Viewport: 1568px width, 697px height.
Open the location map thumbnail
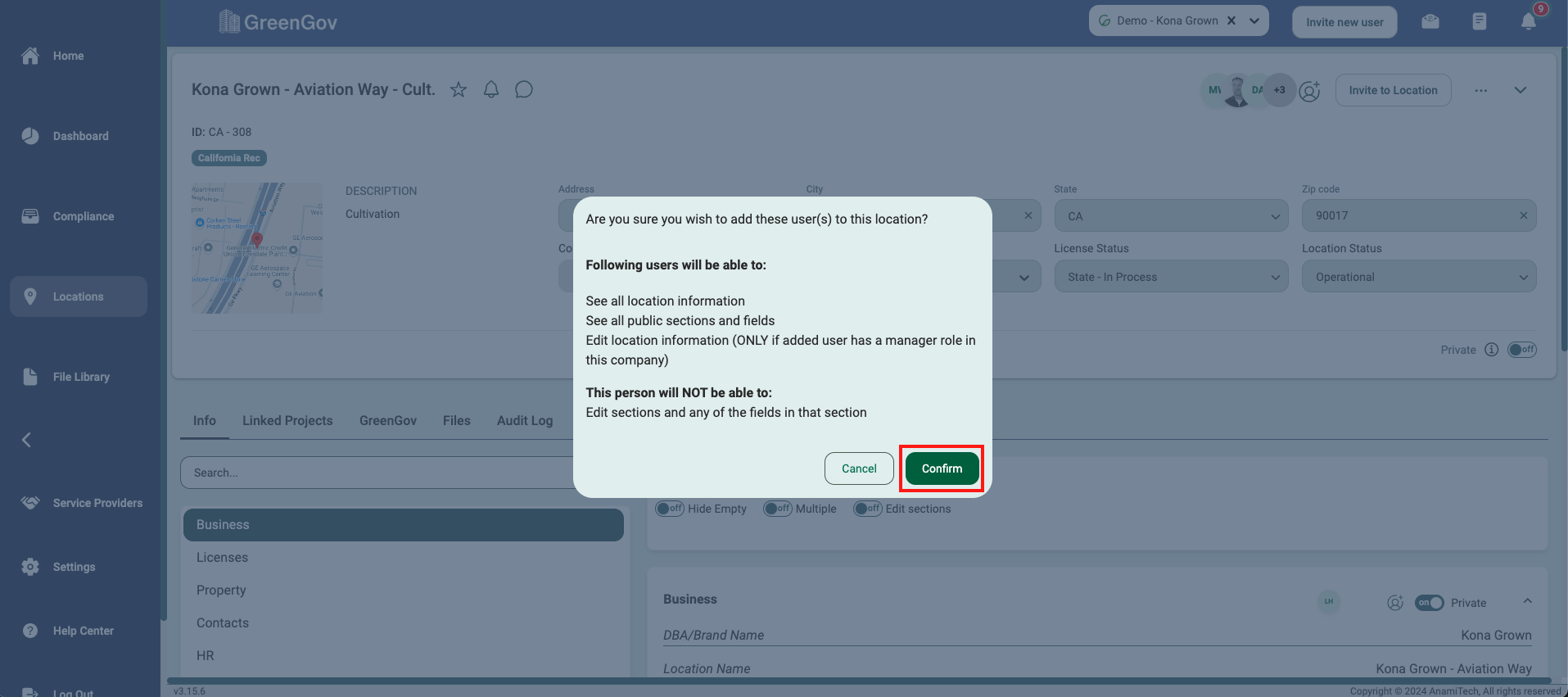257,247
